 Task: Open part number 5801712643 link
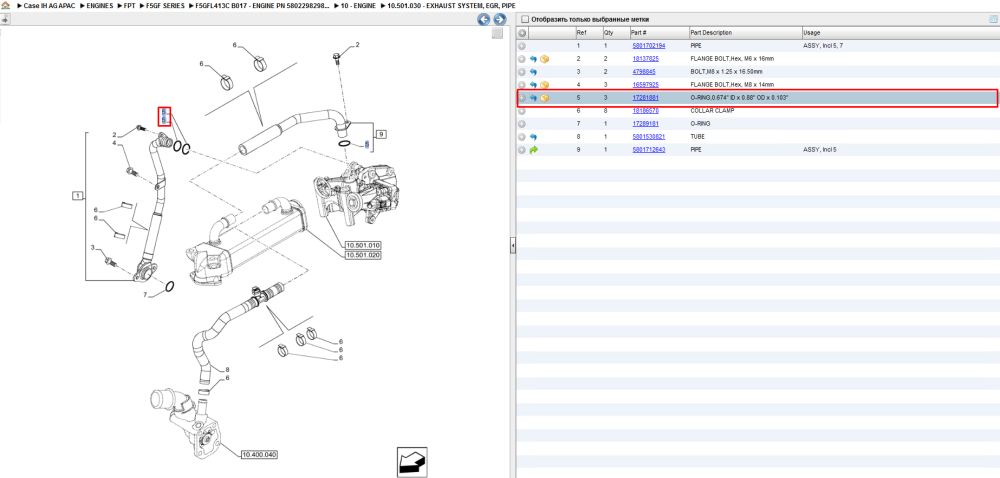[649, 150]
